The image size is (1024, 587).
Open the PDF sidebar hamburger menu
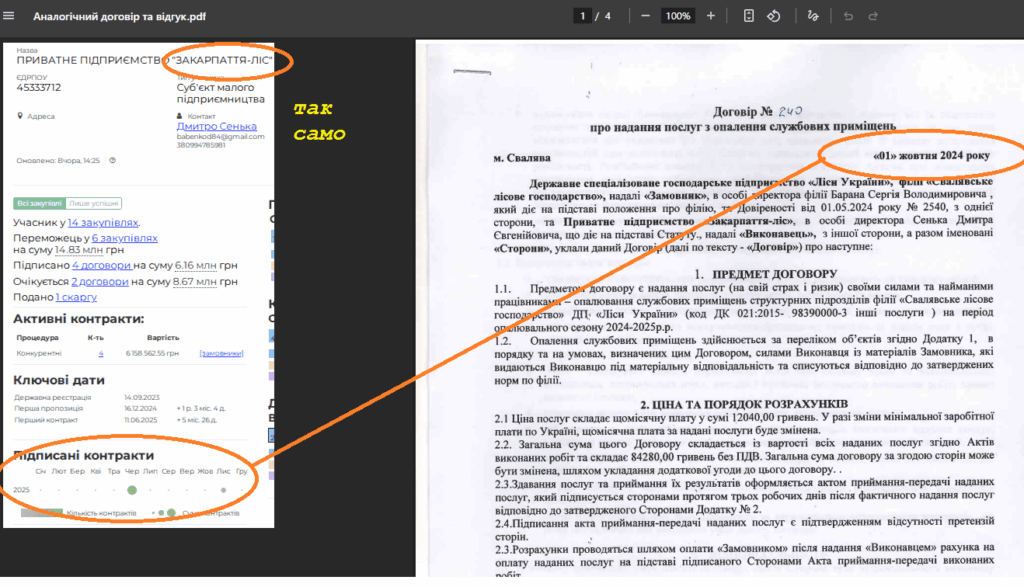tap(10, 16)
